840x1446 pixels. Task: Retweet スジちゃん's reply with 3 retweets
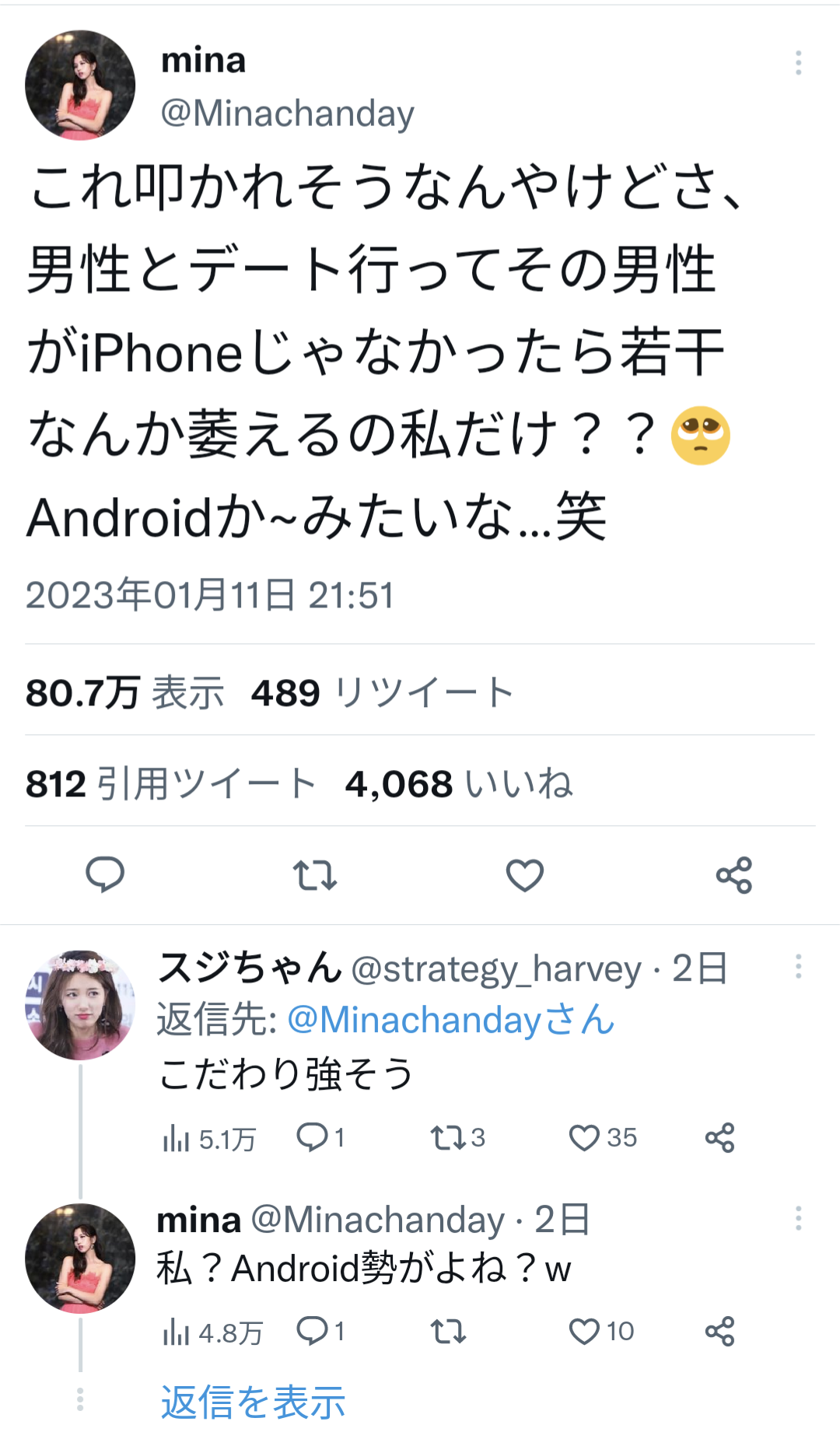pos(458,1138)
